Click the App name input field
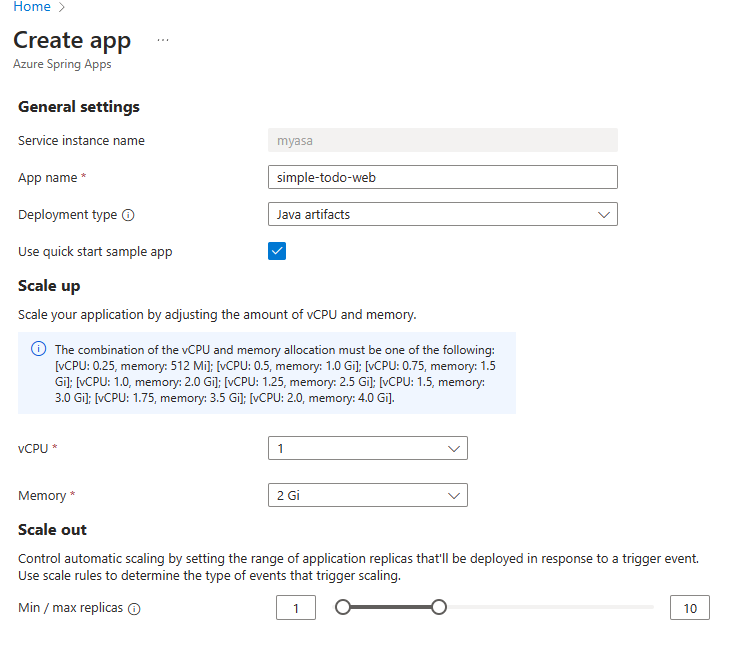Image resolution: width=731 pixels, height=659 pixels. tap(442, 177)
